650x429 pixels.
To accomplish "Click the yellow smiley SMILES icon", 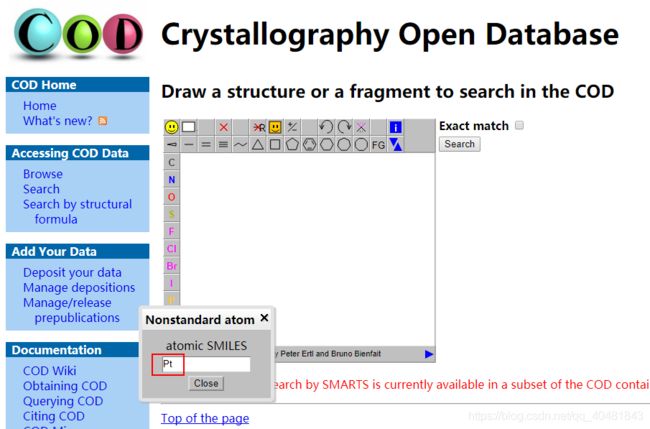I will 172,127.
